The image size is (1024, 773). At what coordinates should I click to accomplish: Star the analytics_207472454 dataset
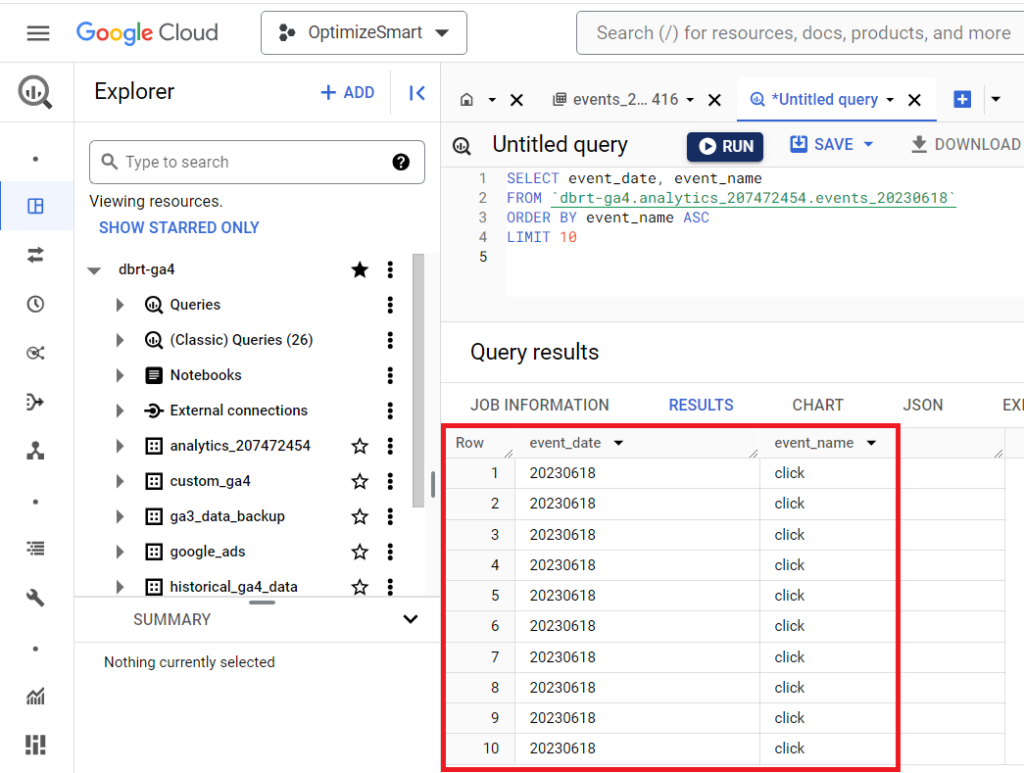[x=359, y=446]
